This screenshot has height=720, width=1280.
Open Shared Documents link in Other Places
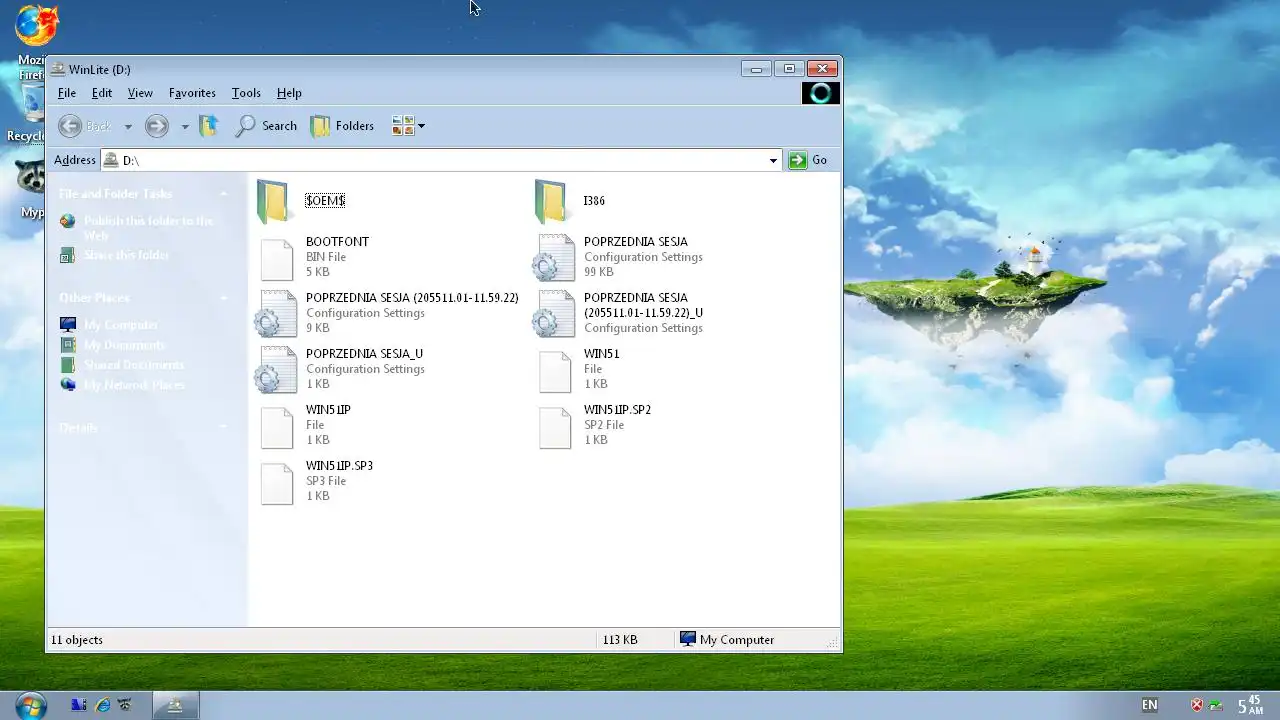134,365
